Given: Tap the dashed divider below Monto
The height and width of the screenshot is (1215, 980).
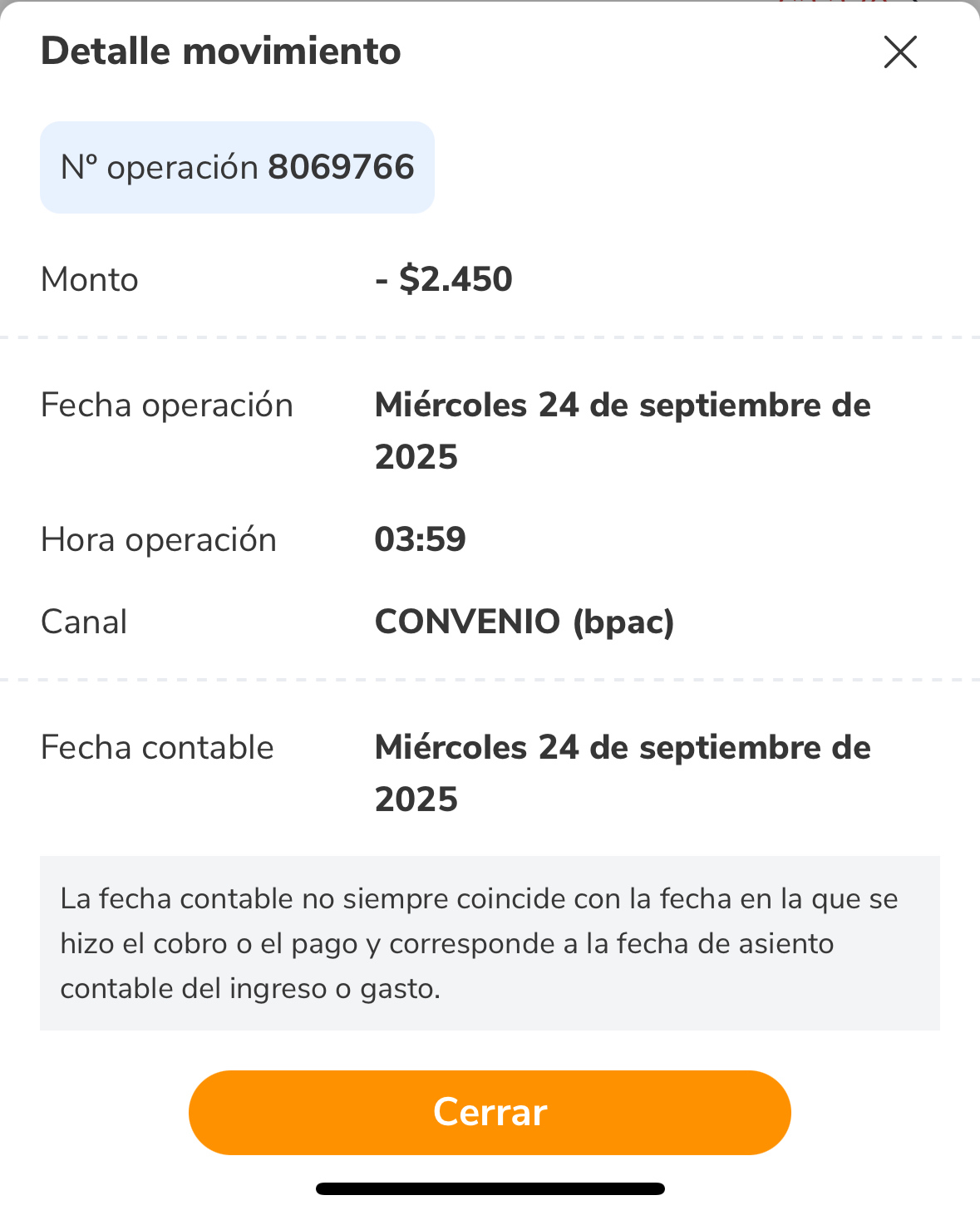Looking at the screenshot, I should point(490,337).
